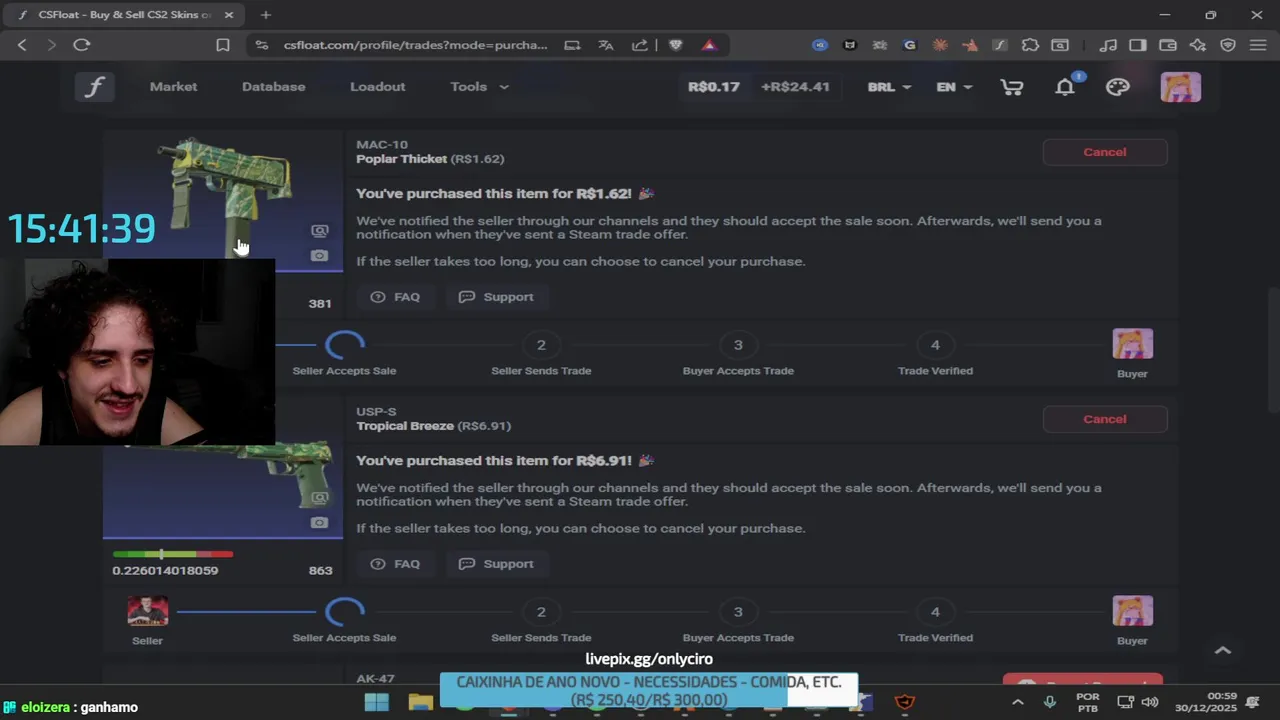The width and height of the screenshot is (1280, 720).
Task: Click the MAC-10 Poplar Thicket image
Action: [223, 200]
